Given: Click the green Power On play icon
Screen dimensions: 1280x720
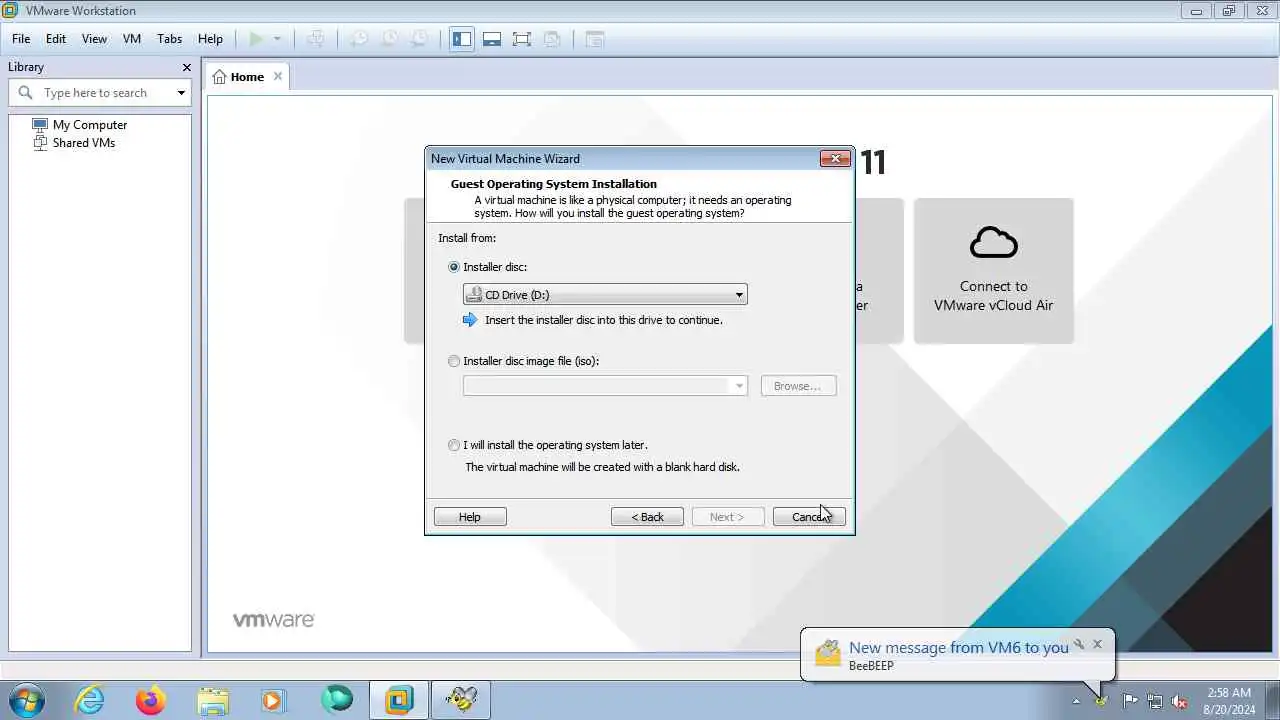Looking at the screenshot, I should pyautogui.click(x=256, y=39).
